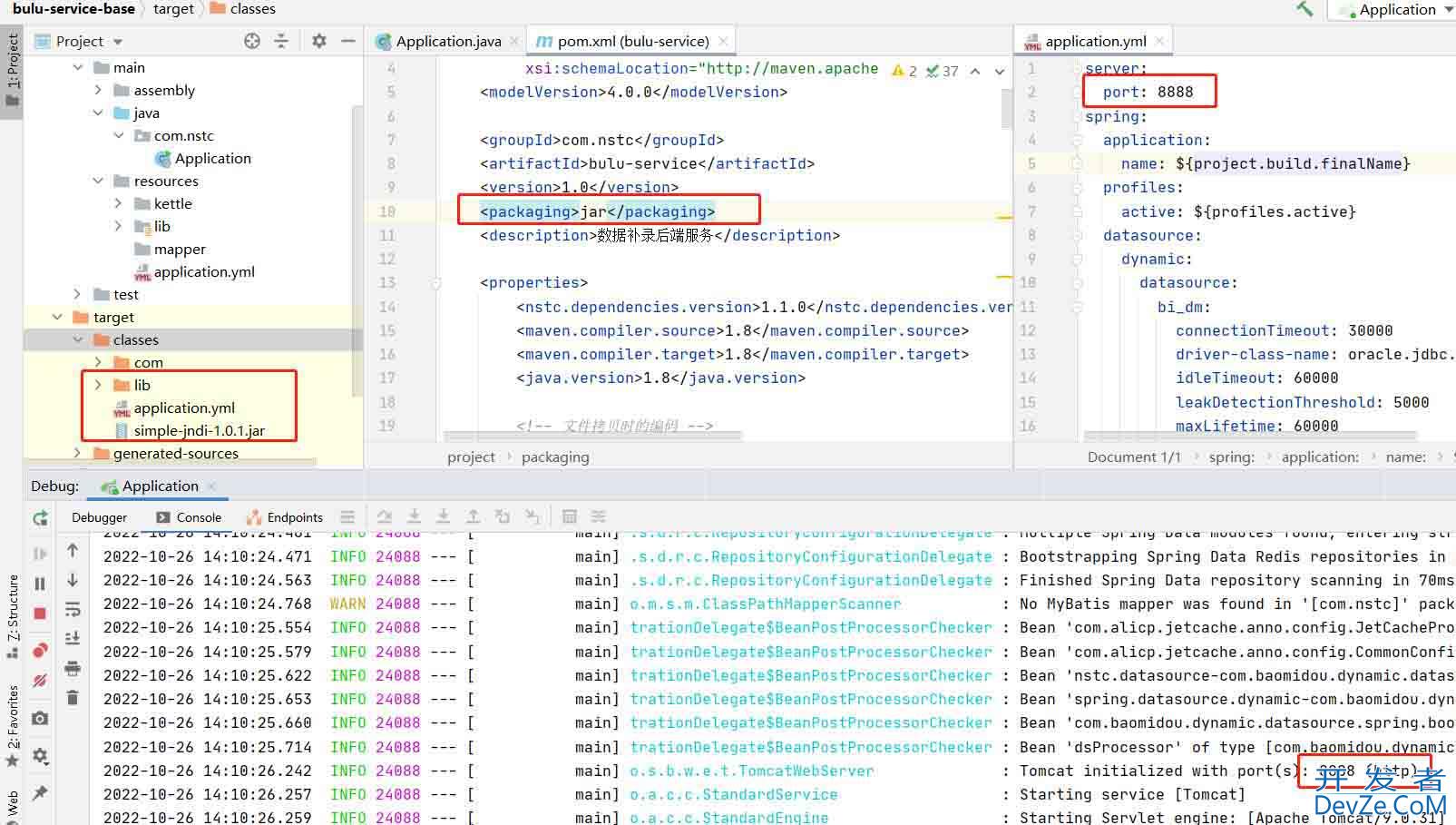Toggle the 1: Project side tool window
This screenshot has height=825, width=1456.
click(12, 70)
